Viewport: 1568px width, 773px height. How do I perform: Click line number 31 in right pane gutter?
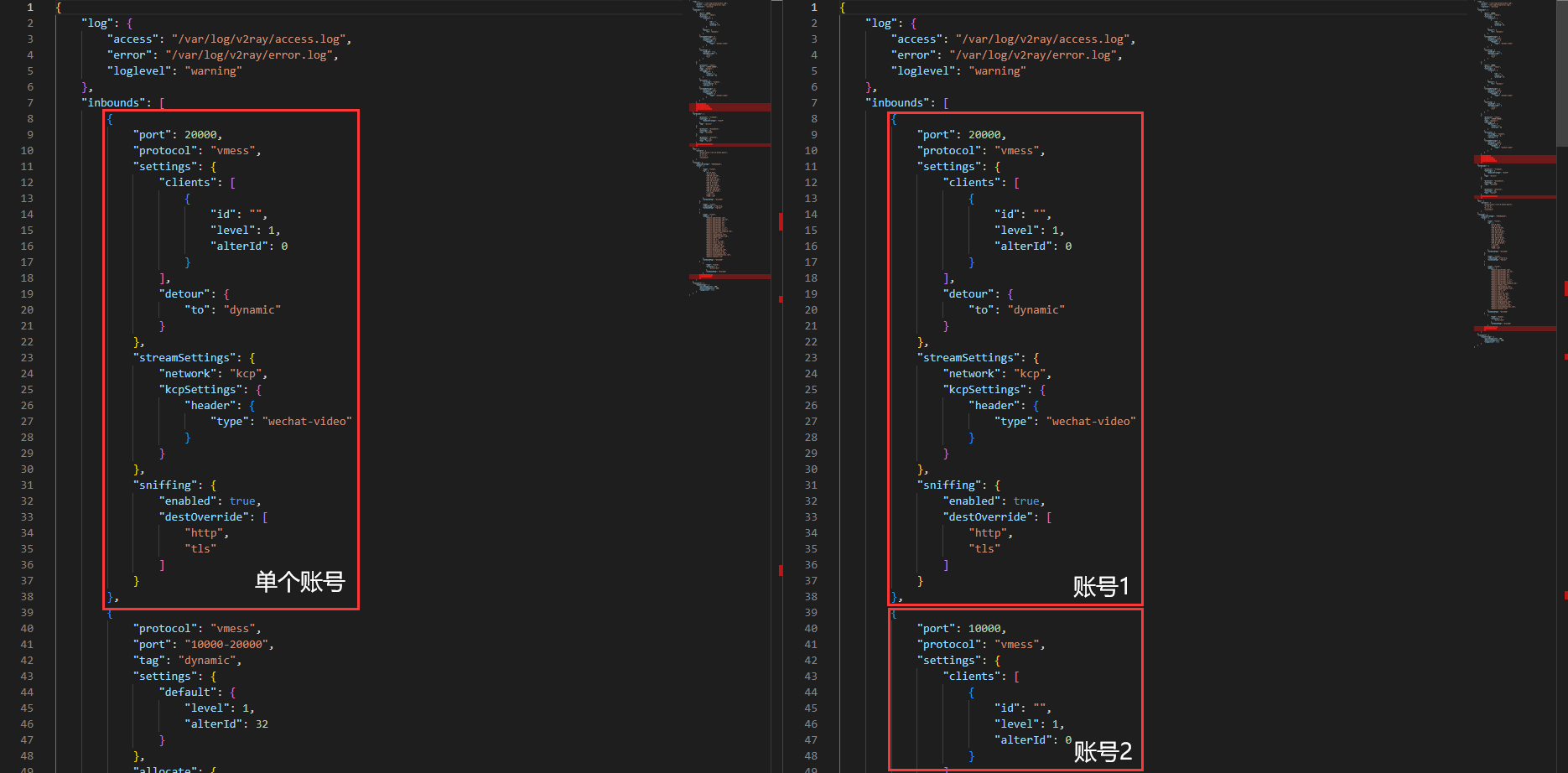click(811, 485)
